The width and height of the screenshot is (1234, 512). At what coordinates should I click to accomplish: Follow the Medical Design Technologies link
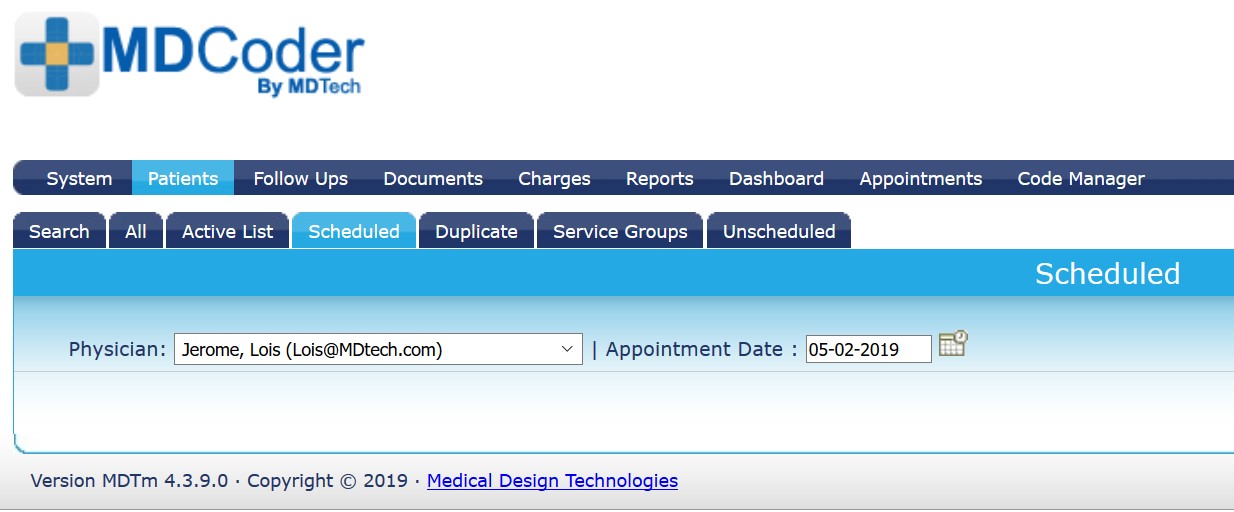point(552,481)
